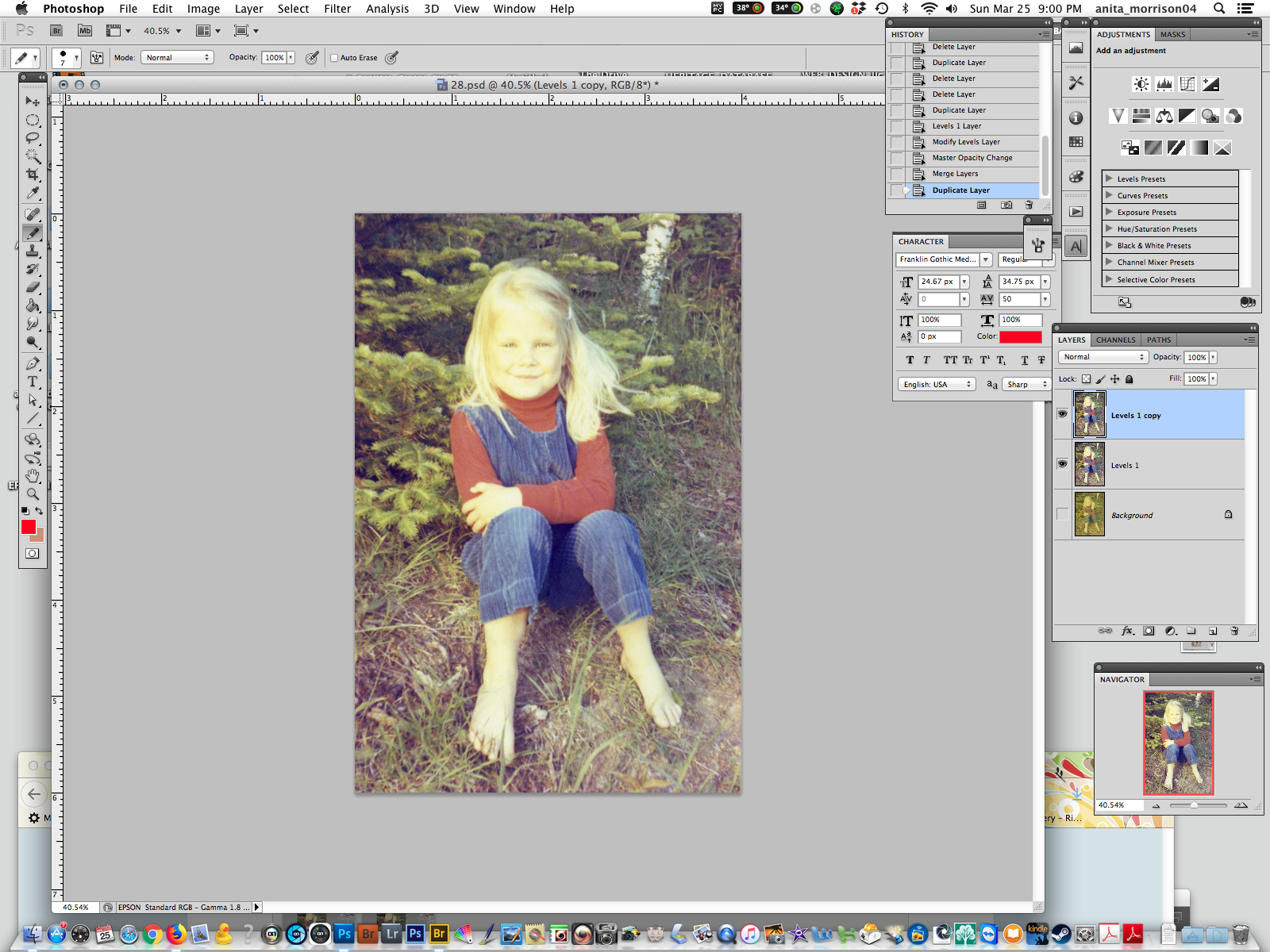Add a Levels adjustment from Adjustments panel
Image resolution: width=1270 pixels, height=952 pixels.
(x=1164, y=84)
